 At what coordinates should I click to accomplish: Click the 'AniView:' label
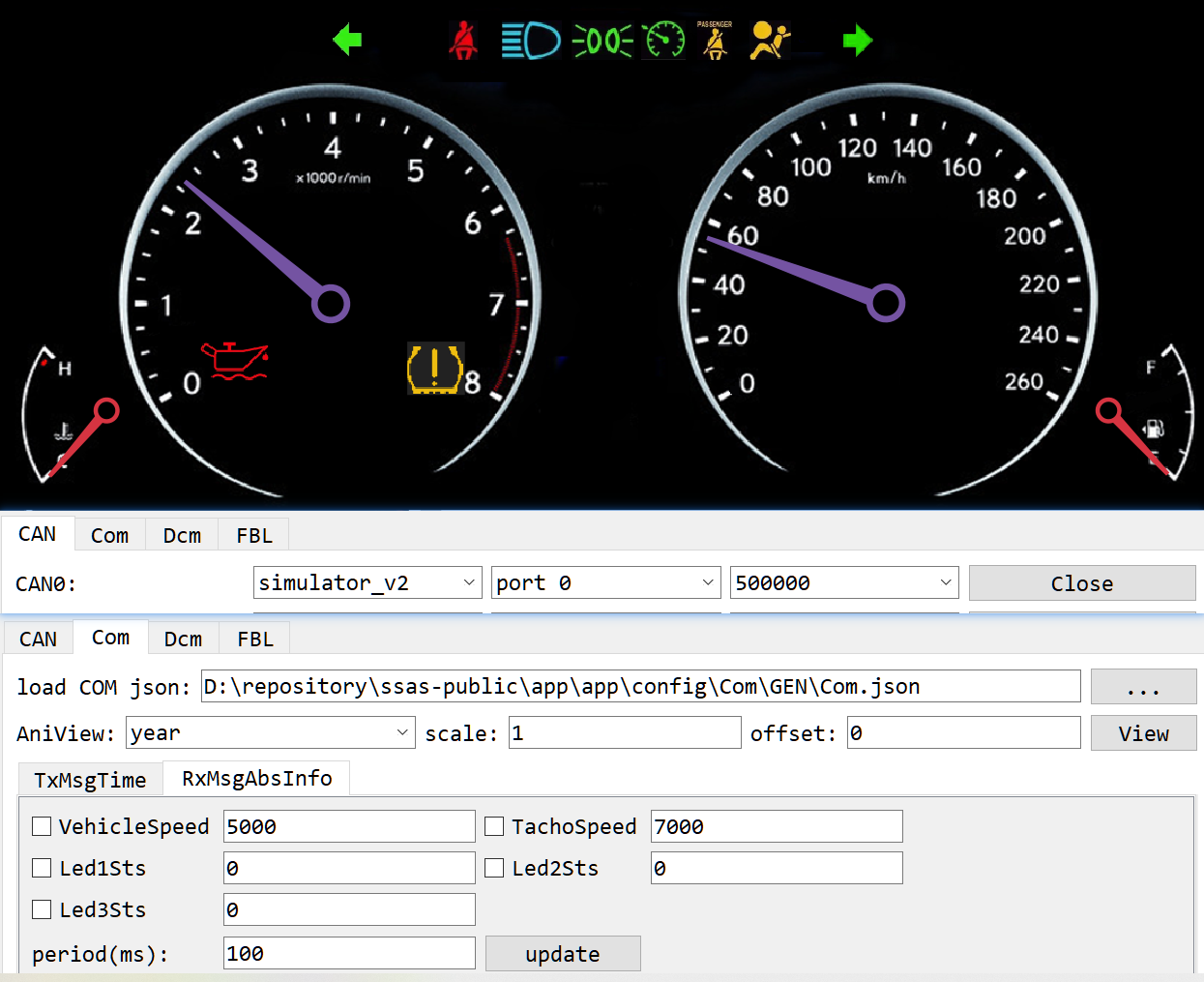pos(65,733)
